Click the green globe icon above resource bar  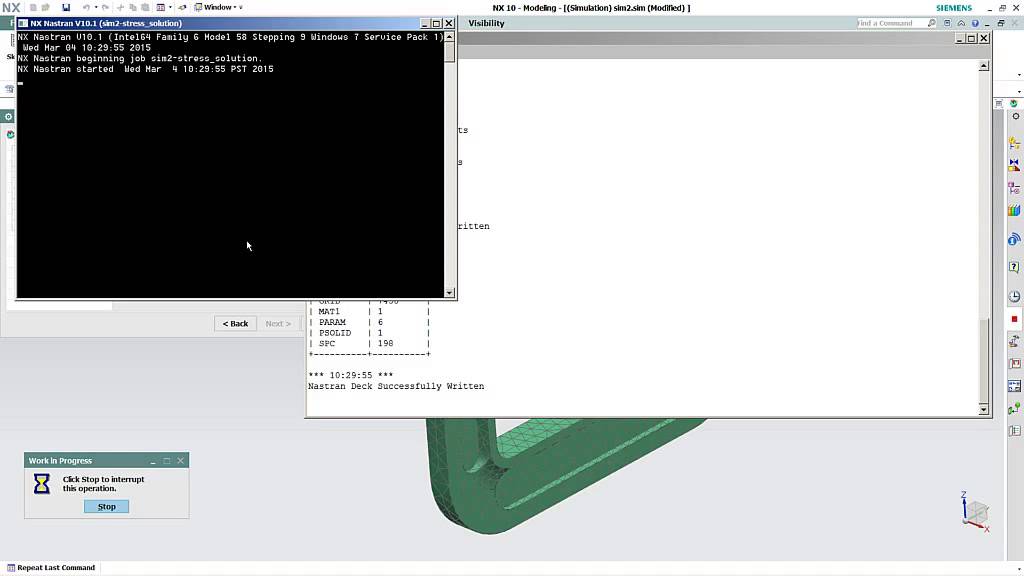coord(1014,103)
